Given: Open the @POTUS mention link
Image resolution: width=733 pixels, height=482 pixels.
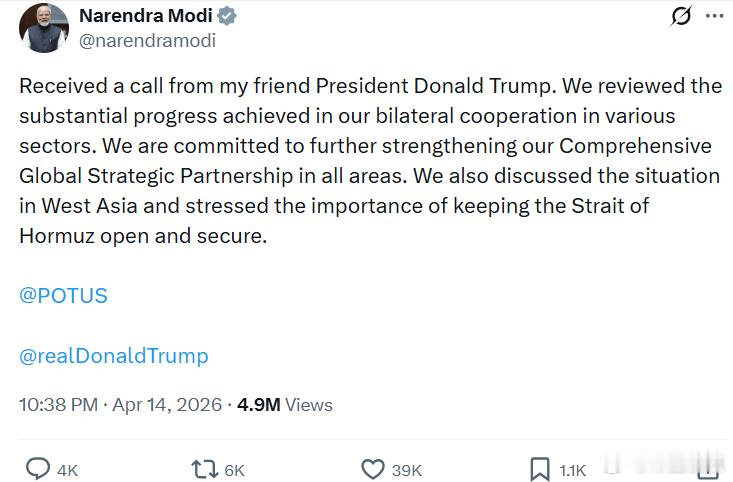Looking at the screenshot, I should coord(63,296).
